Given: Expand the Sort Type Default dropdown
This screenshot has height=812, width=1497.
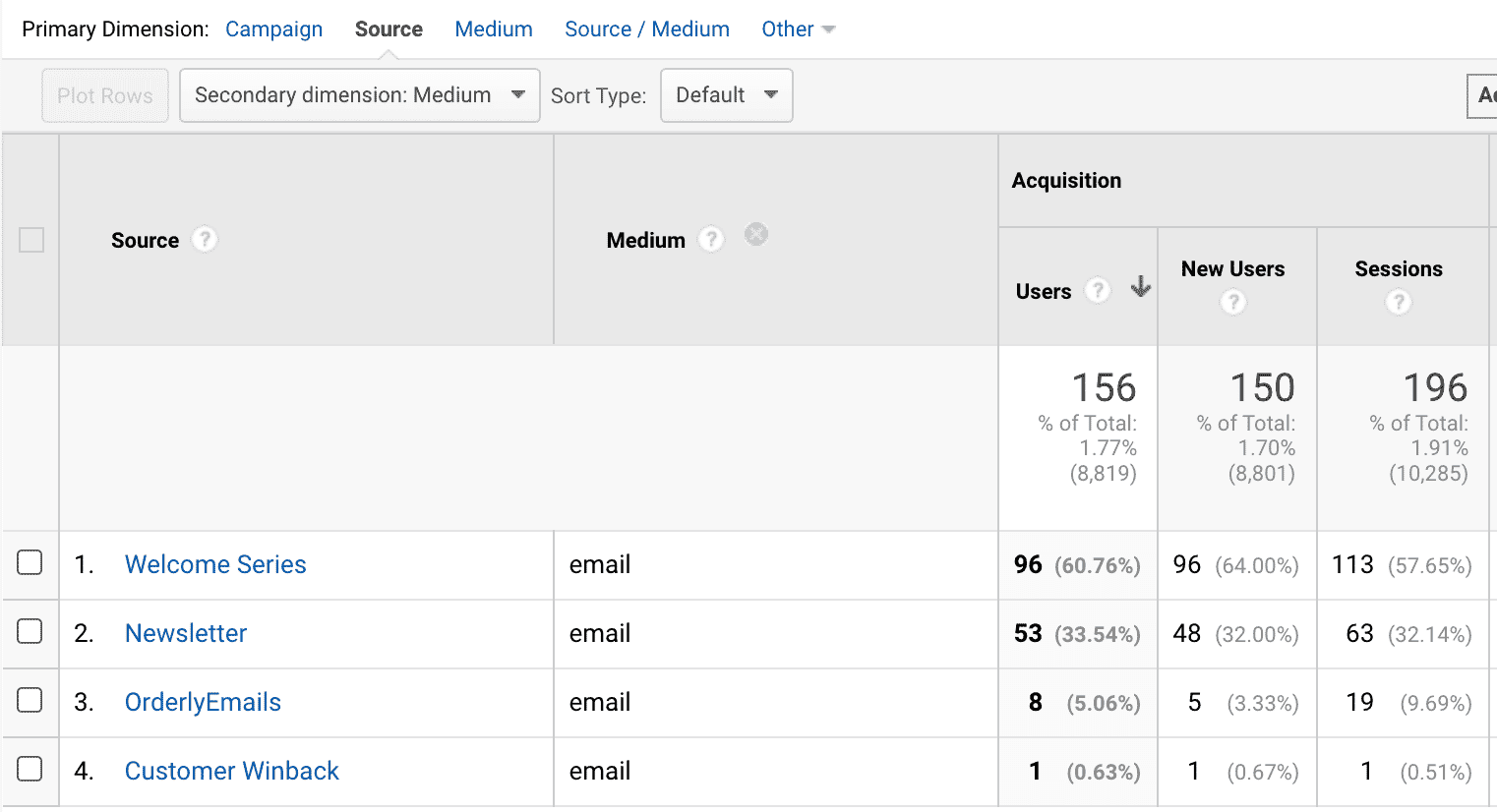Looking at the screenshot, I should click(726, 95).
